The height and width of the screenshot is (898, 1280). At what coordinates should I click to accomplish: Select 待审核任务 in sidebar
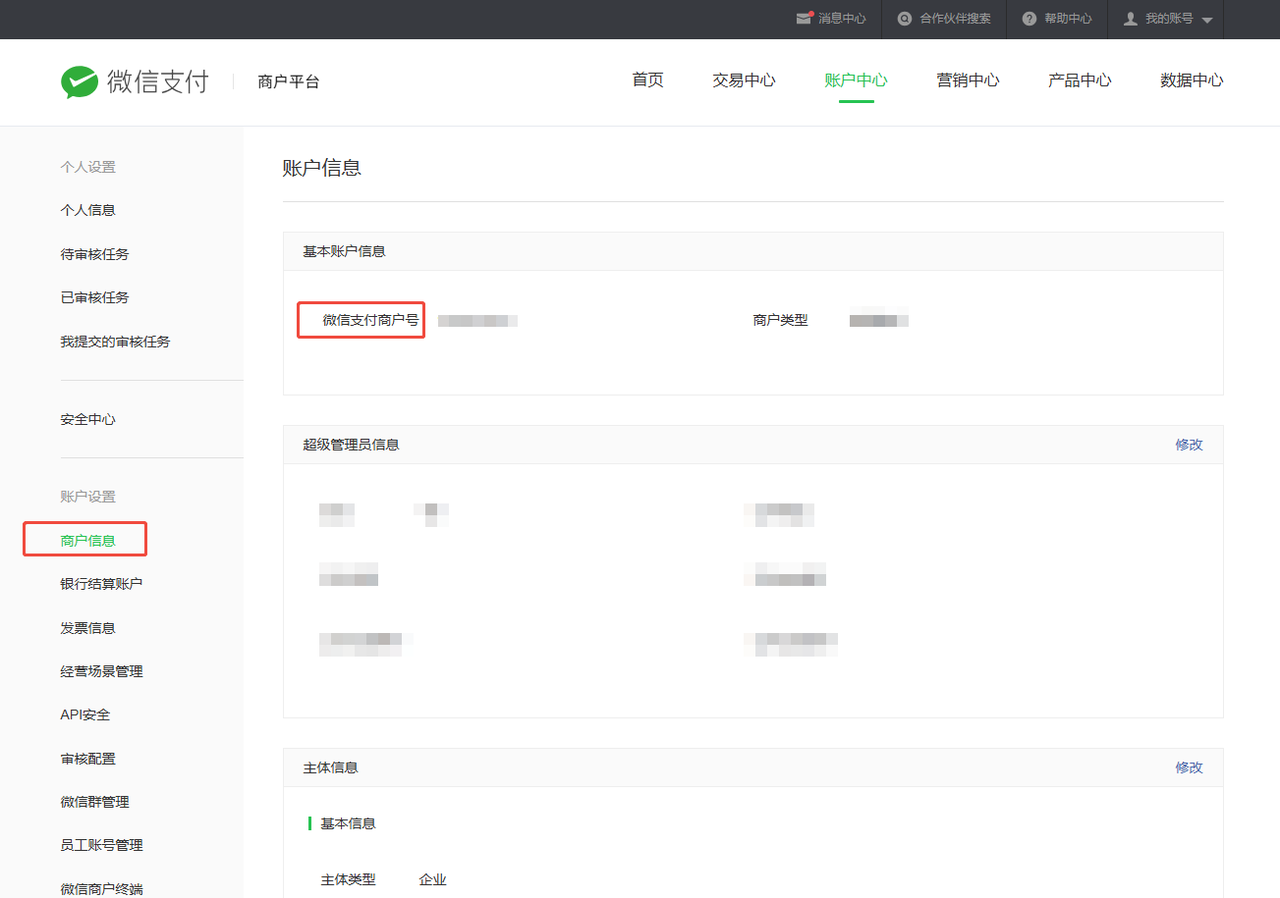coord(94,254)
